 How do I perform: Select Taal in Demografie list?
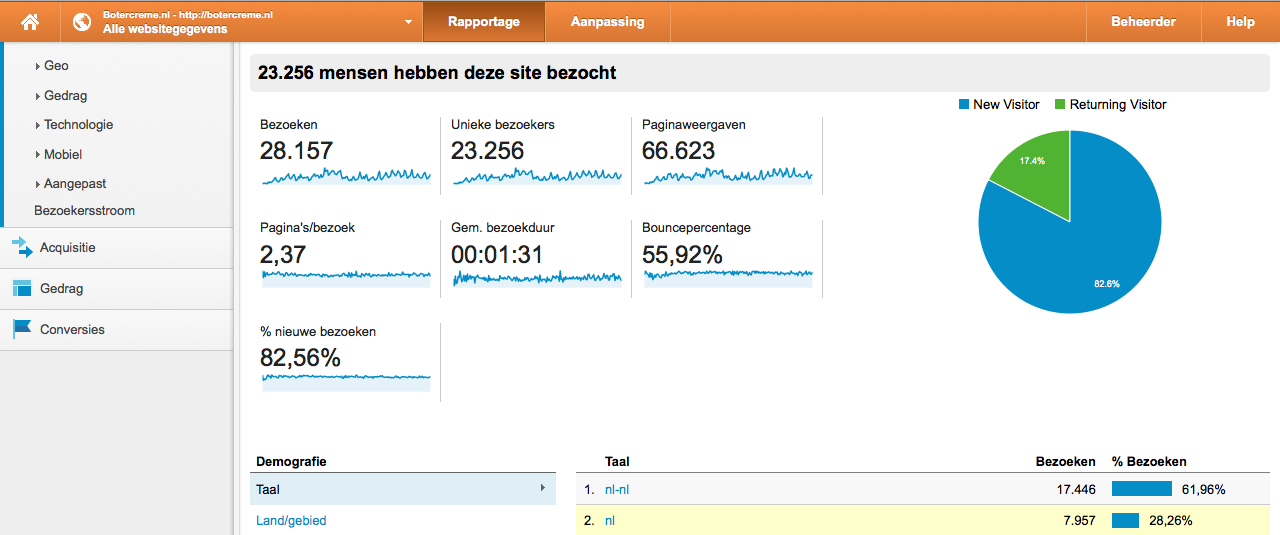(403, 489)
